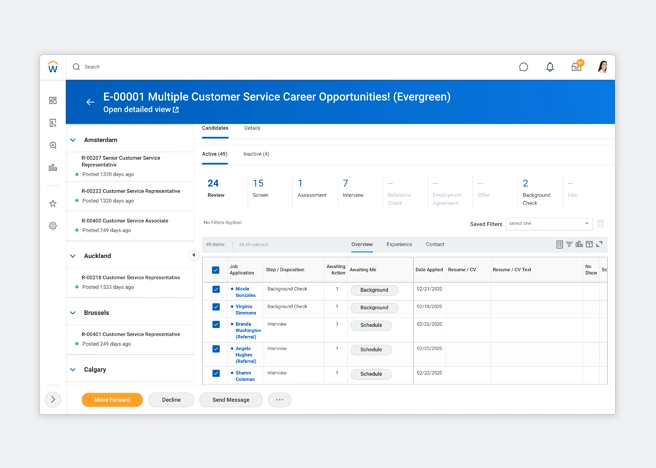Open the chat messages icon
This screenshot has width=656, height=468.
click(523, 67)
